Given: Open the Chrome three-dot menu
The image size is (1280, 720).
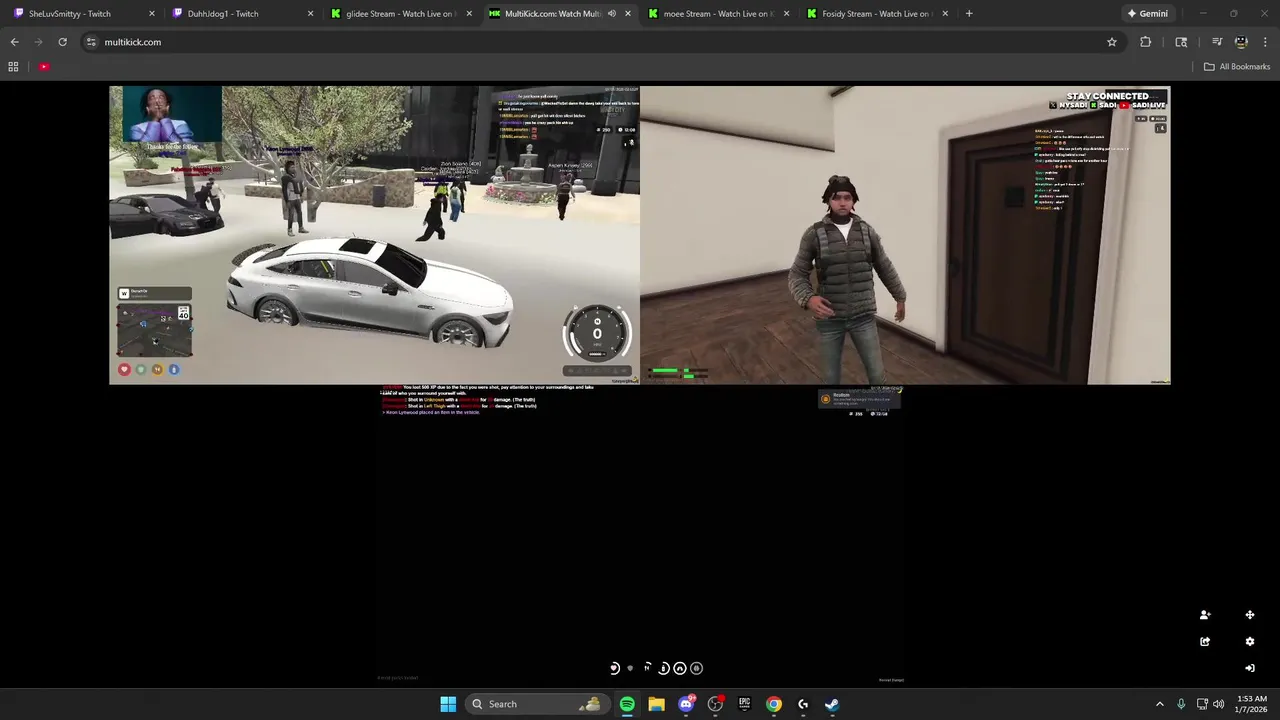Looking at the screenshot, I should [x=1265, y=42].
